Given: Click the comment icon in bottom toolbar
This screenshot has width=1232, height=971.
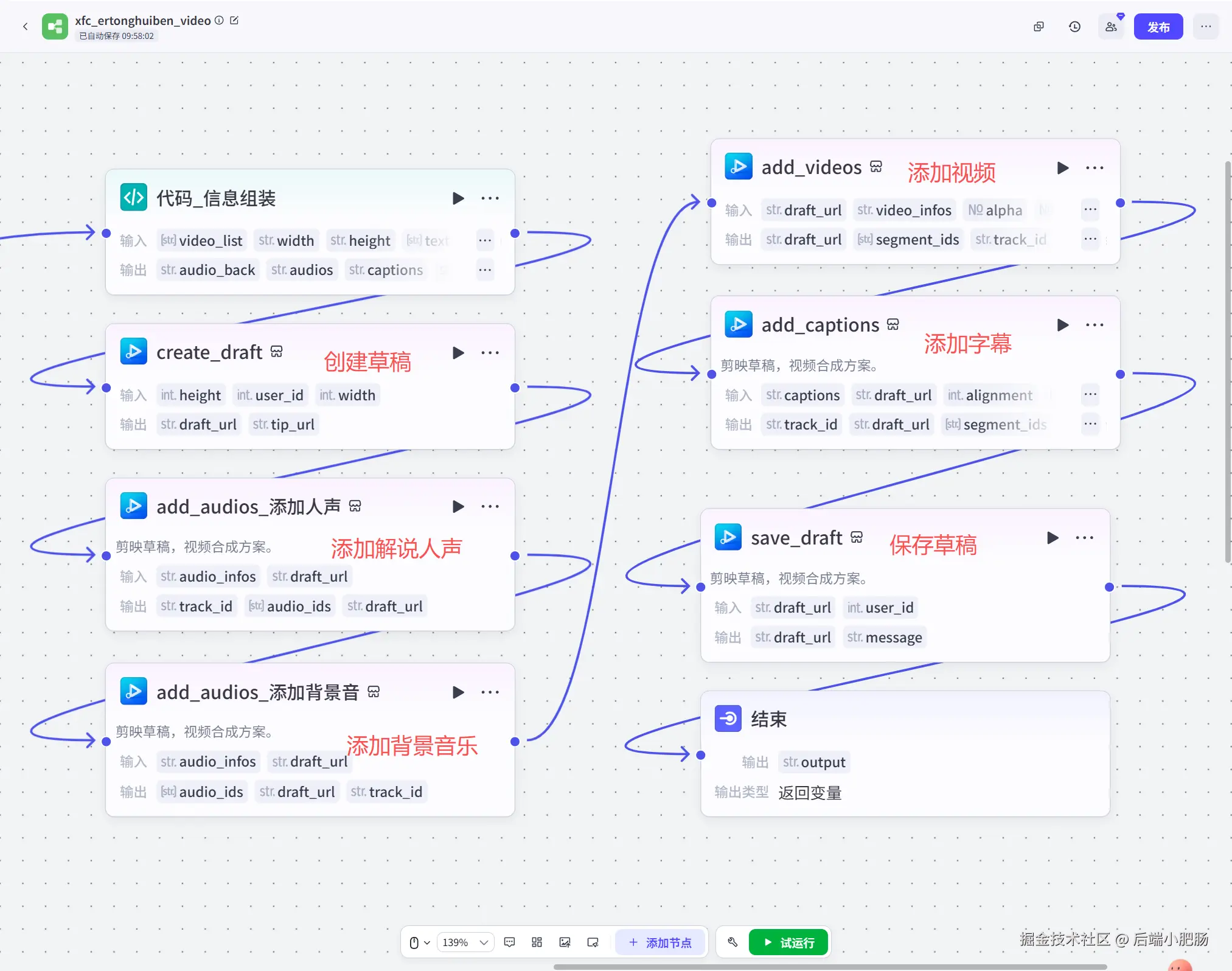Looking at the screenshot, I should click(x=510, y=942).
